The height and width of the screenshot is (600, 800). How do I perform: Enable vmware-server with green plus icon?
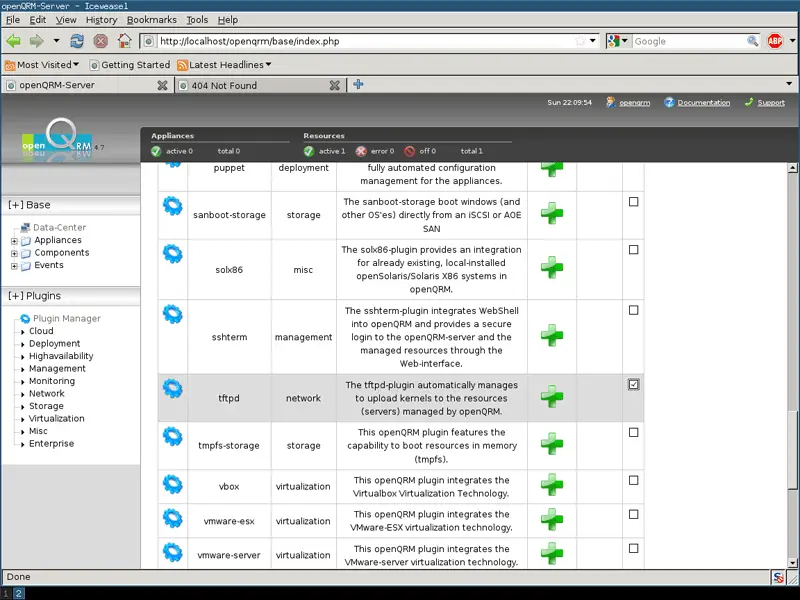tap(552, 554)
